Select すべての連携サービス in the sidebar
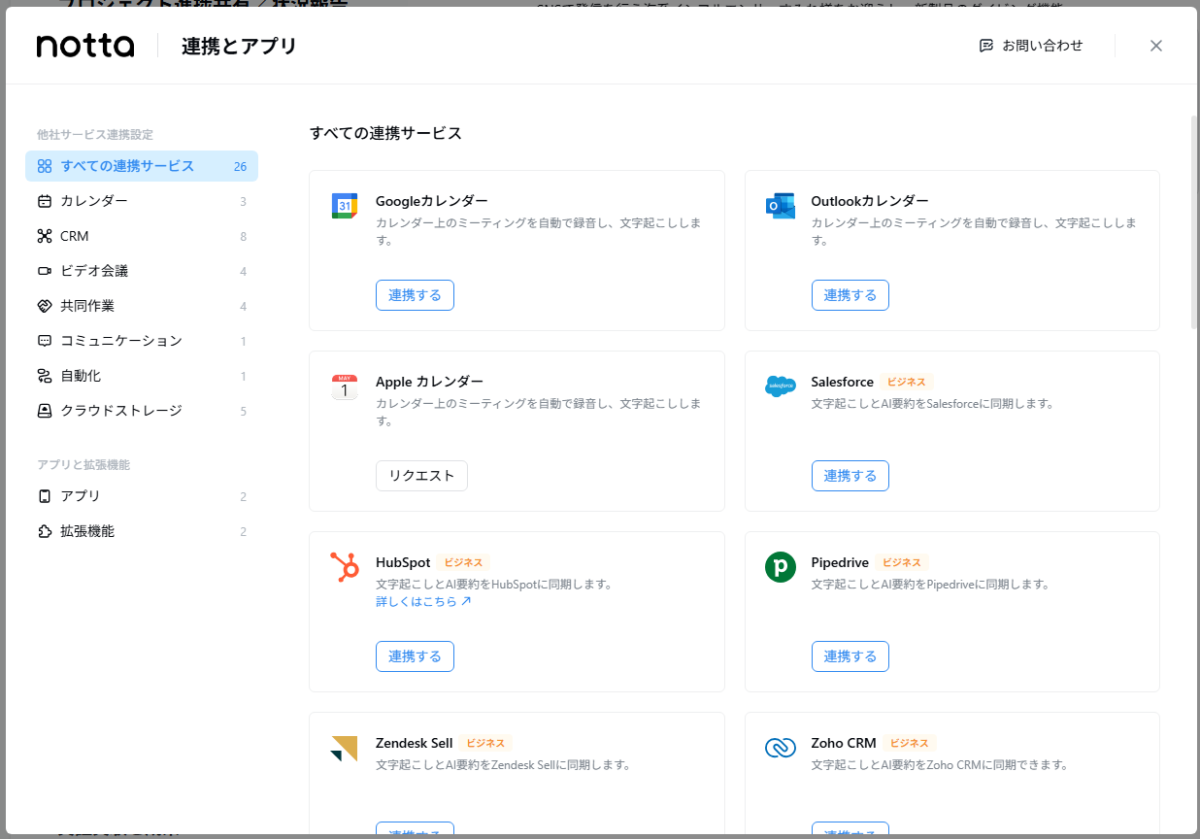This screenshot has height=839, width=1200. 127,166
